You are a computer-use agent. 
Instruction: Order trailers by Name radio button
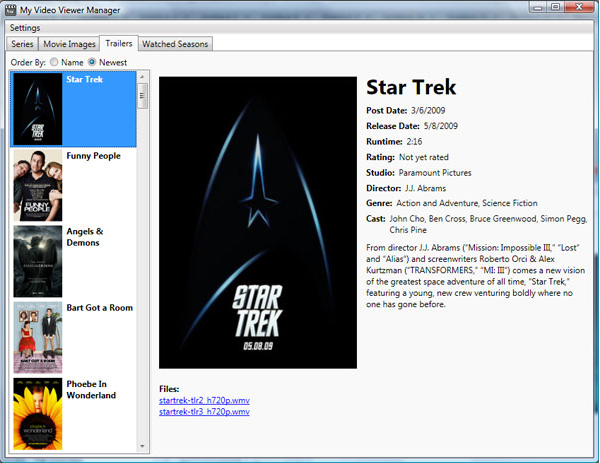(x=54, y=62)
